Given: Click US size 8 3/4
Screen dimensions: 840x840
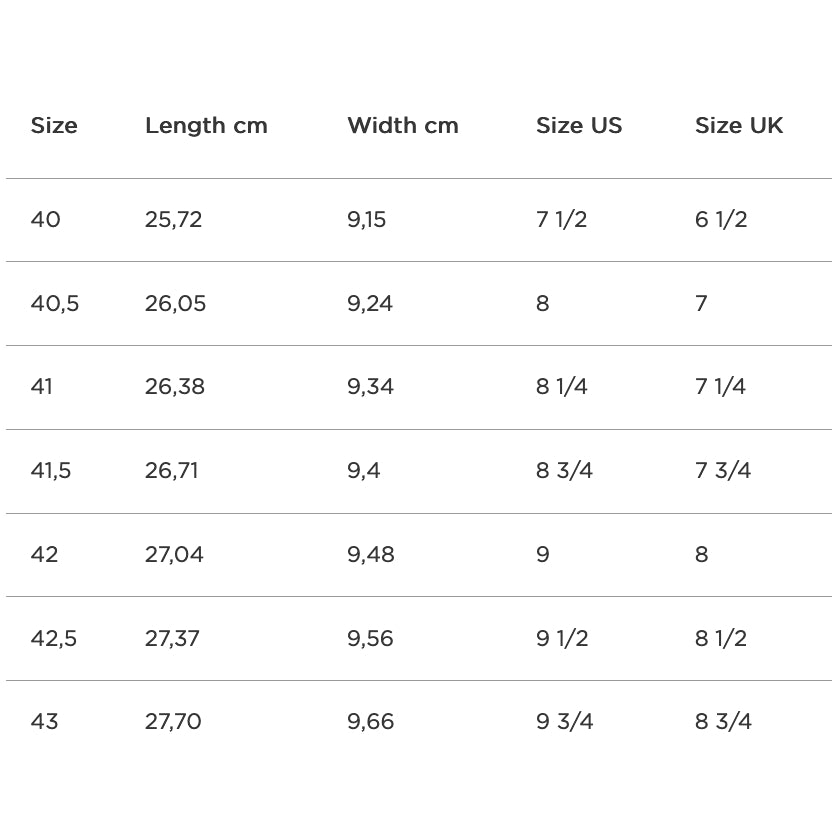Looking at the screenshot, I should point(564,471).
